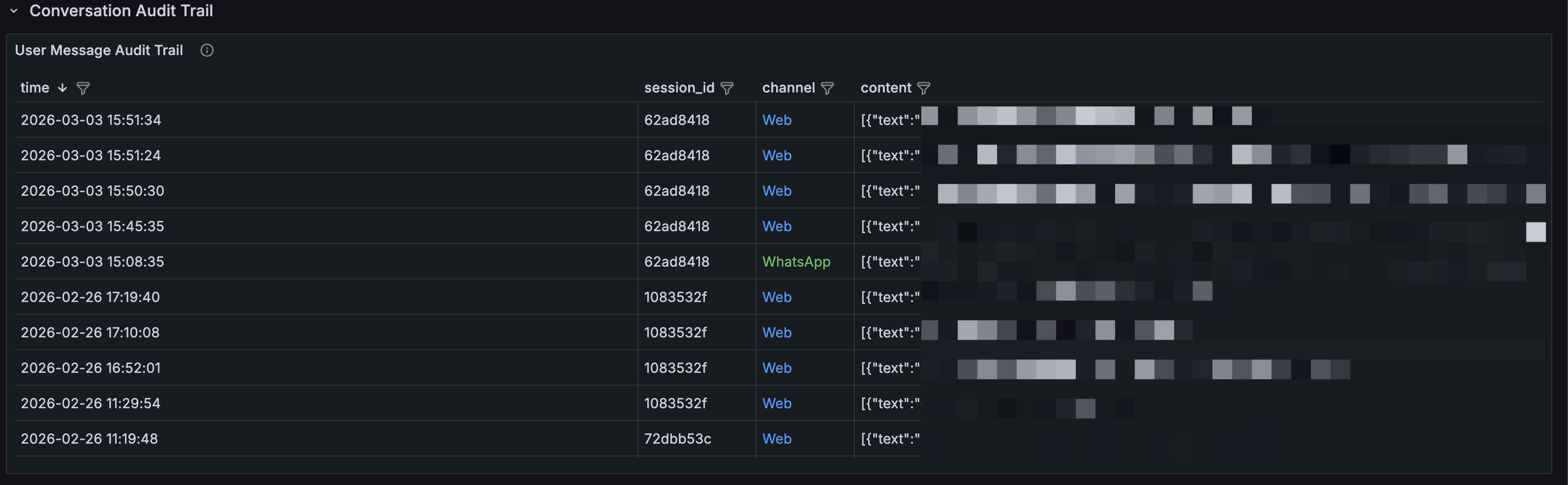The width and height of the screenshot is (1568, 485).
Task: Click the time sort arrow
Action: (62, 88)
